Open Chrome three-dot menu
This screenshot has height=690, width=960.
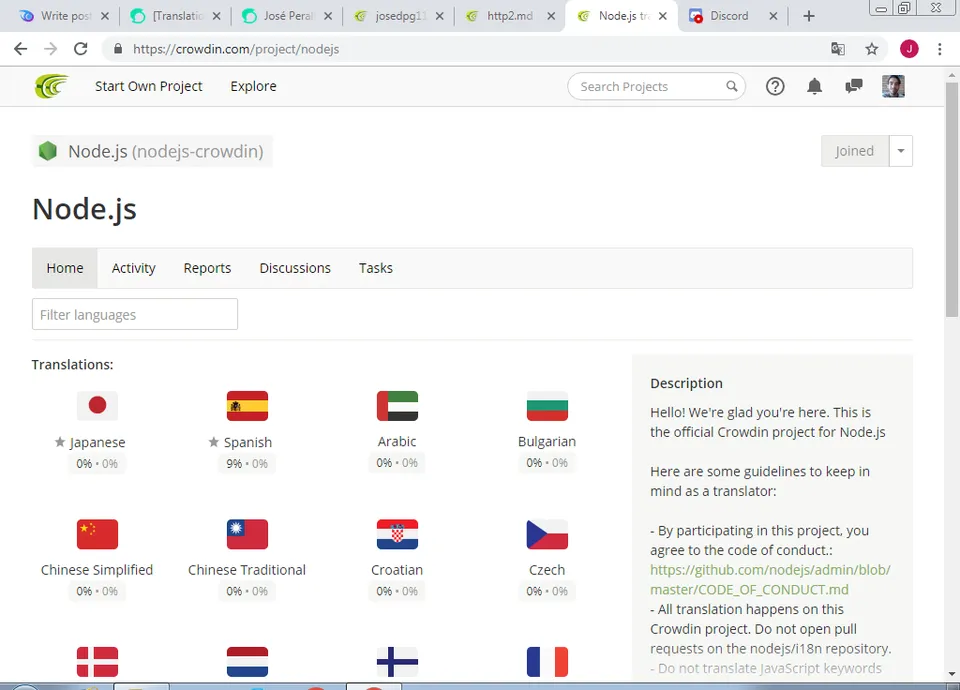coord(940,49)
